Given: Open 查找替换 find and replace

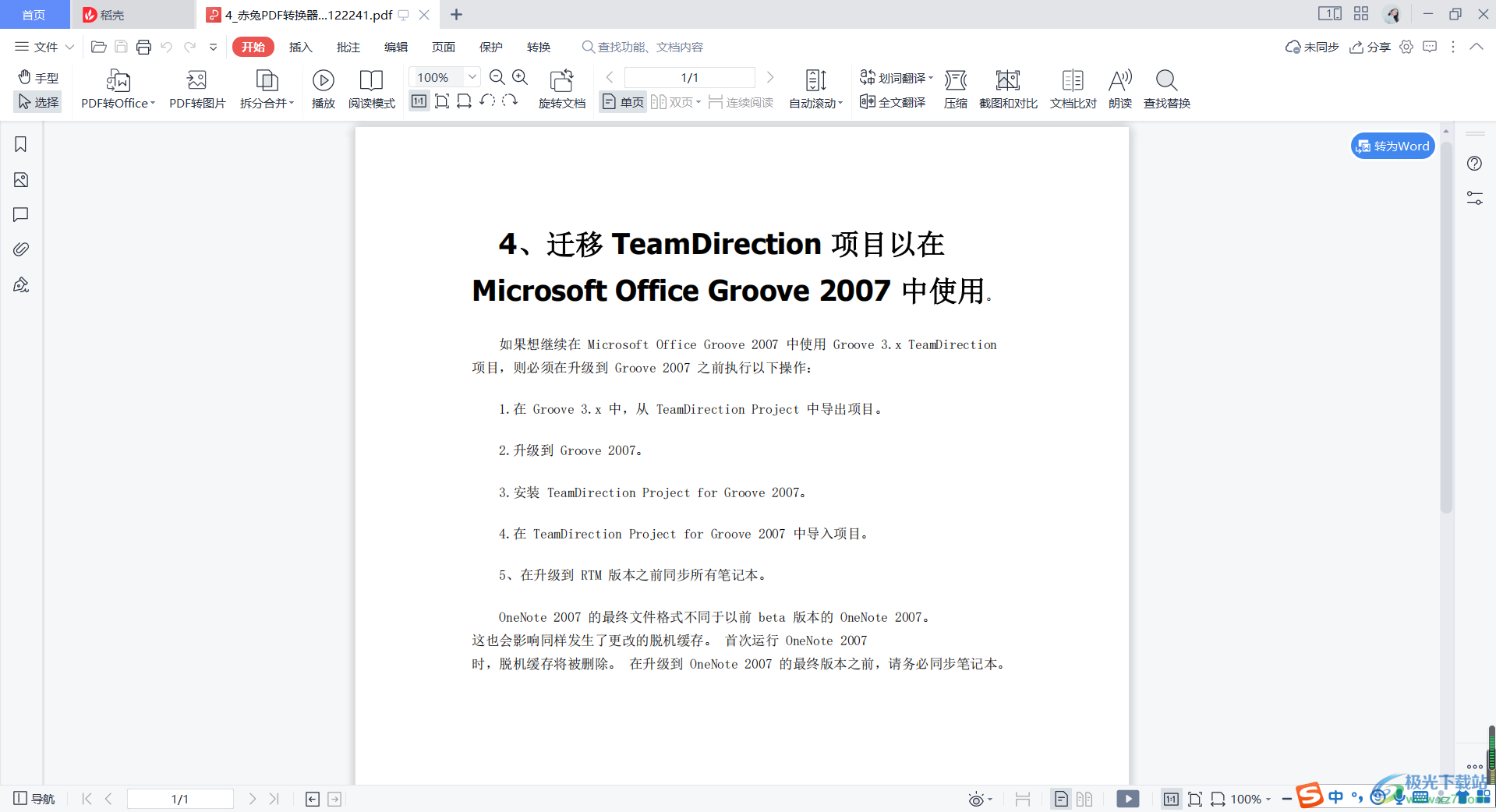Looking at the screenshot, I should pos(1166,89).
